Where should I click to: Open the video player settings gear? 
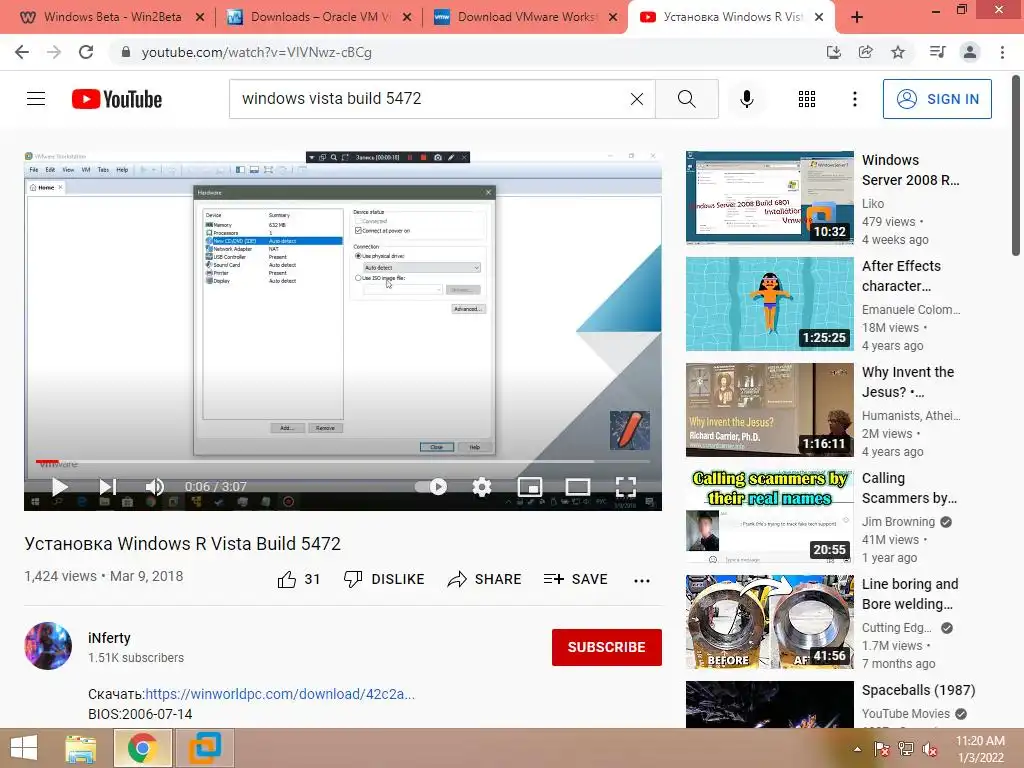pyautogui.click(x=481, y=487)
